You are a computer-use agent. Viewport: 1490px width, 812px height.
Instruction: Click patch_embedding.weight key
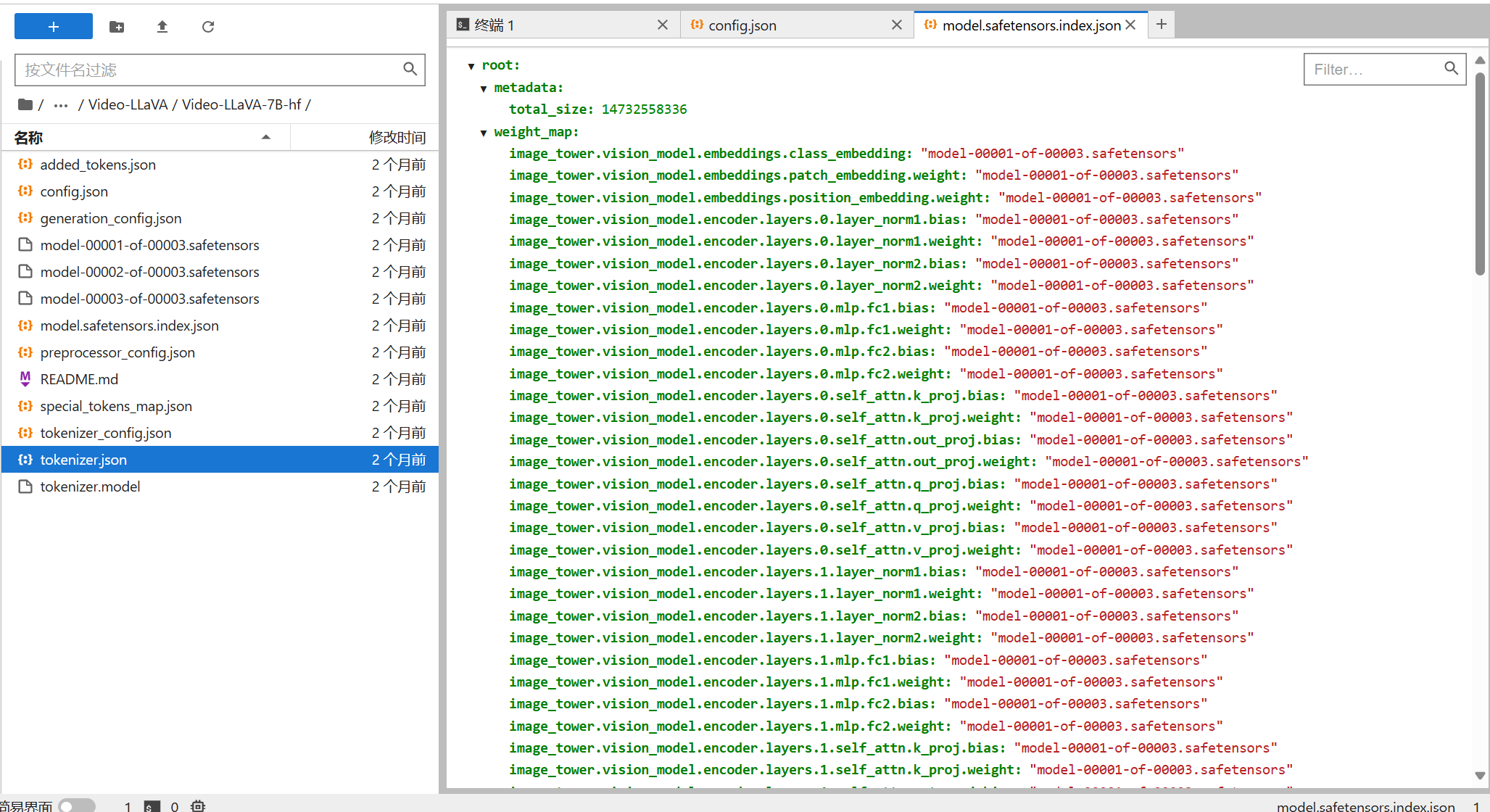(x=738, y=175)
